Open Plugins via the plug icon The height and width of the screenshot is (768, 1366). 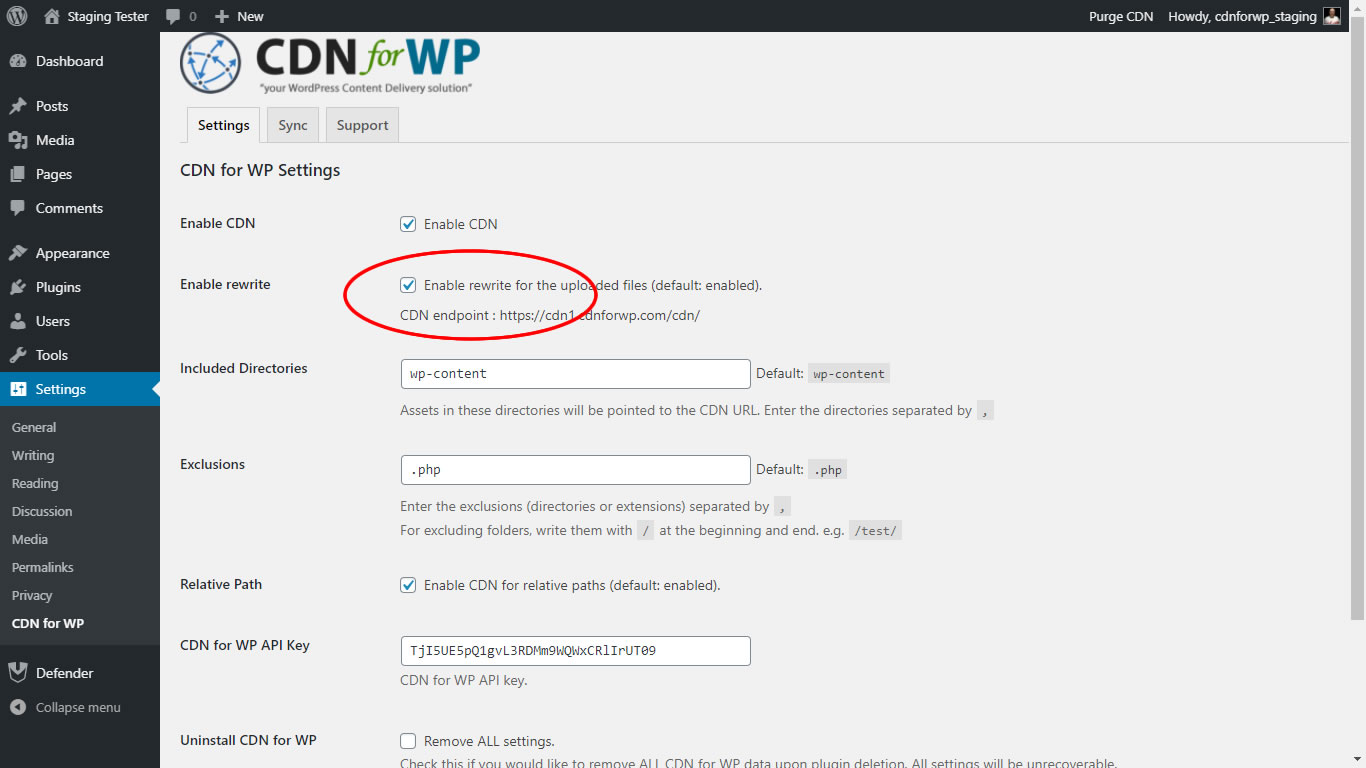pyautogui.click(x=18, y=287)
